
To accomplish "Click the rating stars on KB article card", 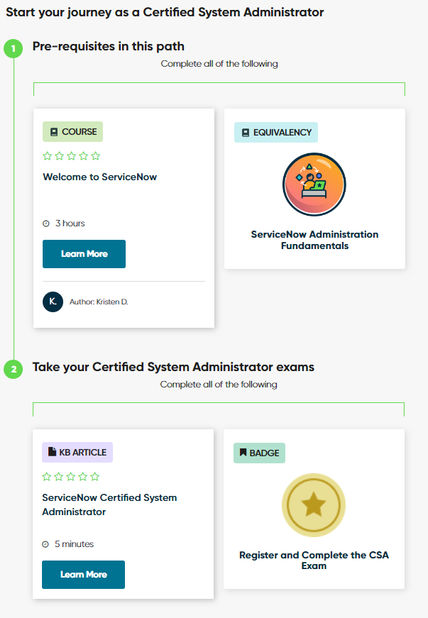I will [71, 477].
